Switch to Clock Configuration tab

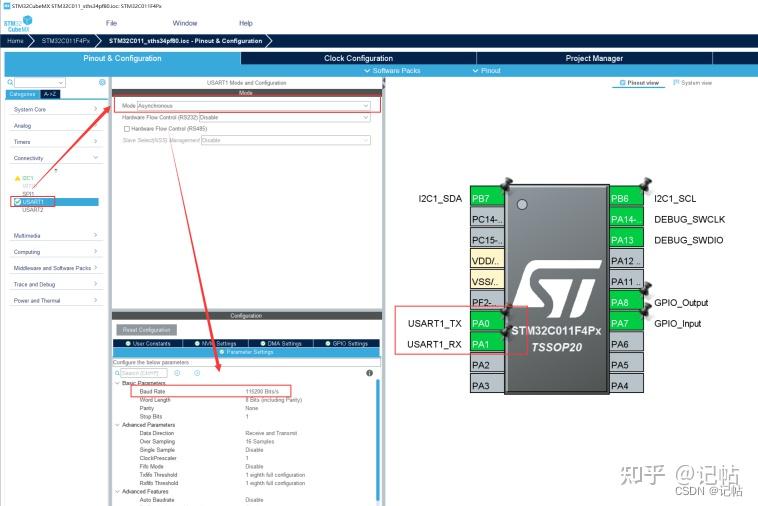(x=358, y=58)
